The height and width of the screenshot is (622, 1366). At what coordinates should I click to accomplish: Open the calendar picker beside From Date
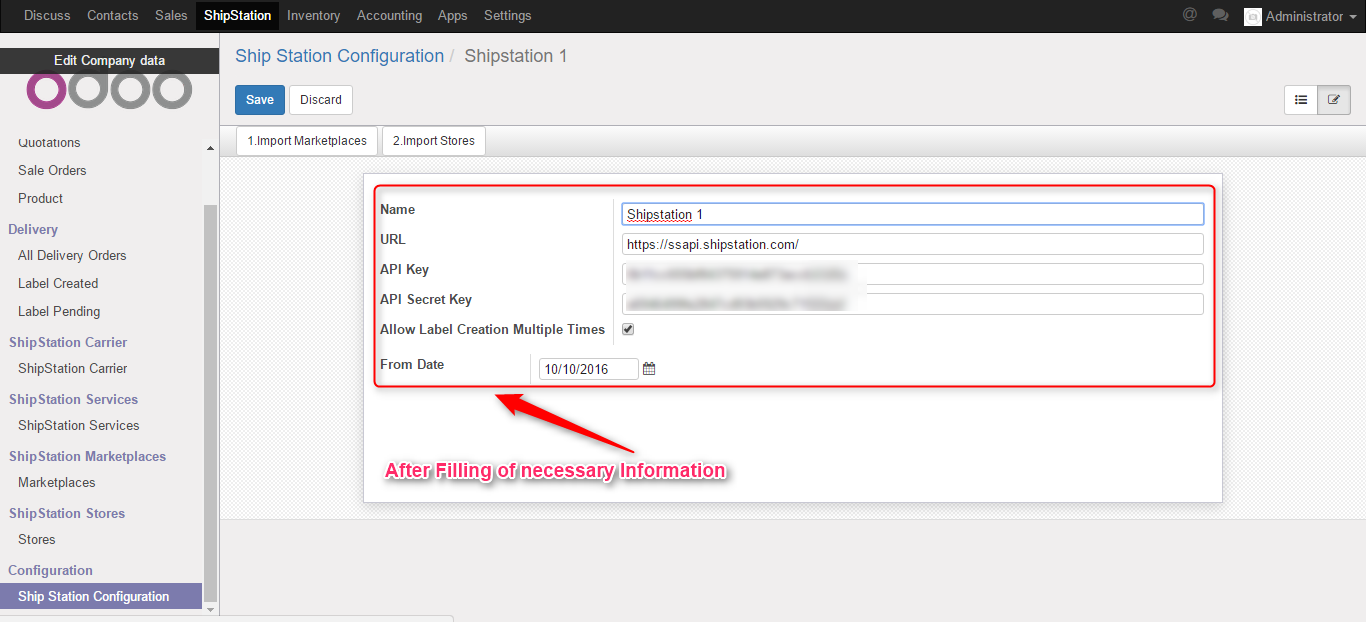point(649,369)
